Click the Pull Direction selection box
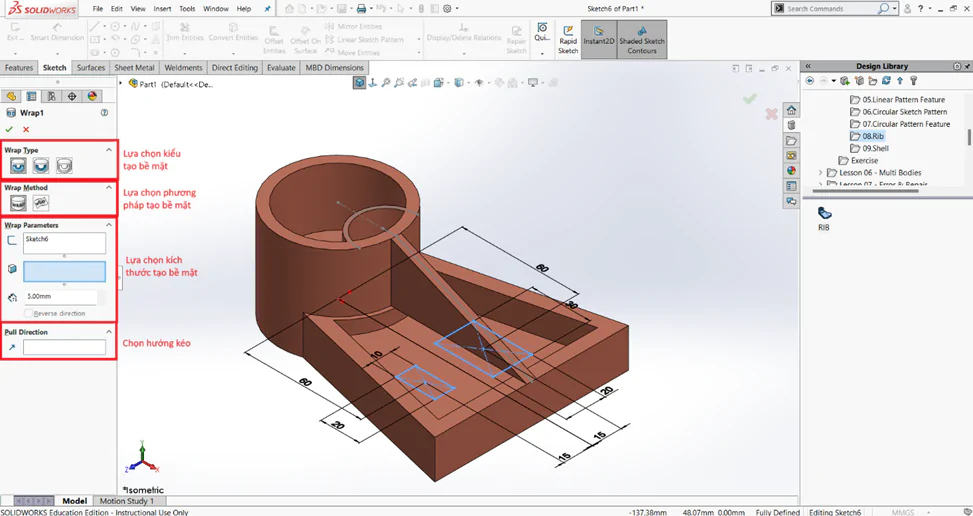Screen dimensions: 973x516 (65, 347)
